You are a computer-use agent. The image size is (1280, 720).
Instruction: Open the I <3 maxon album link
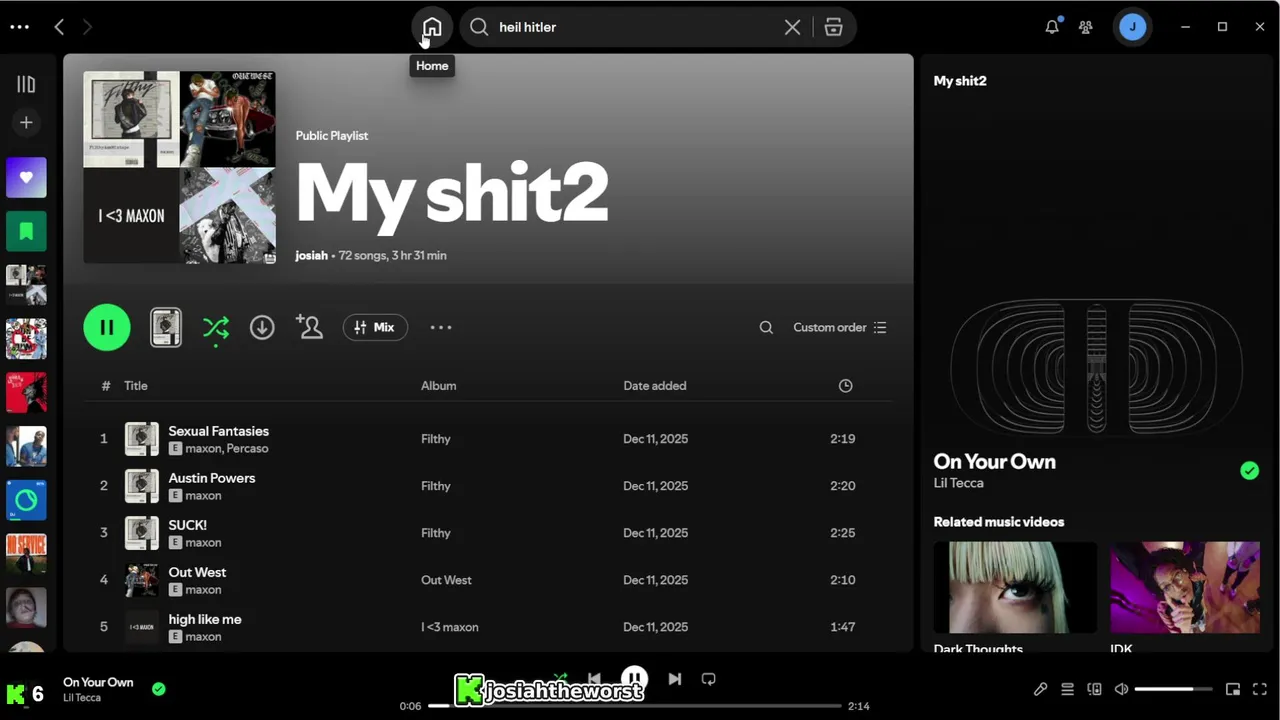click(449, 627)
